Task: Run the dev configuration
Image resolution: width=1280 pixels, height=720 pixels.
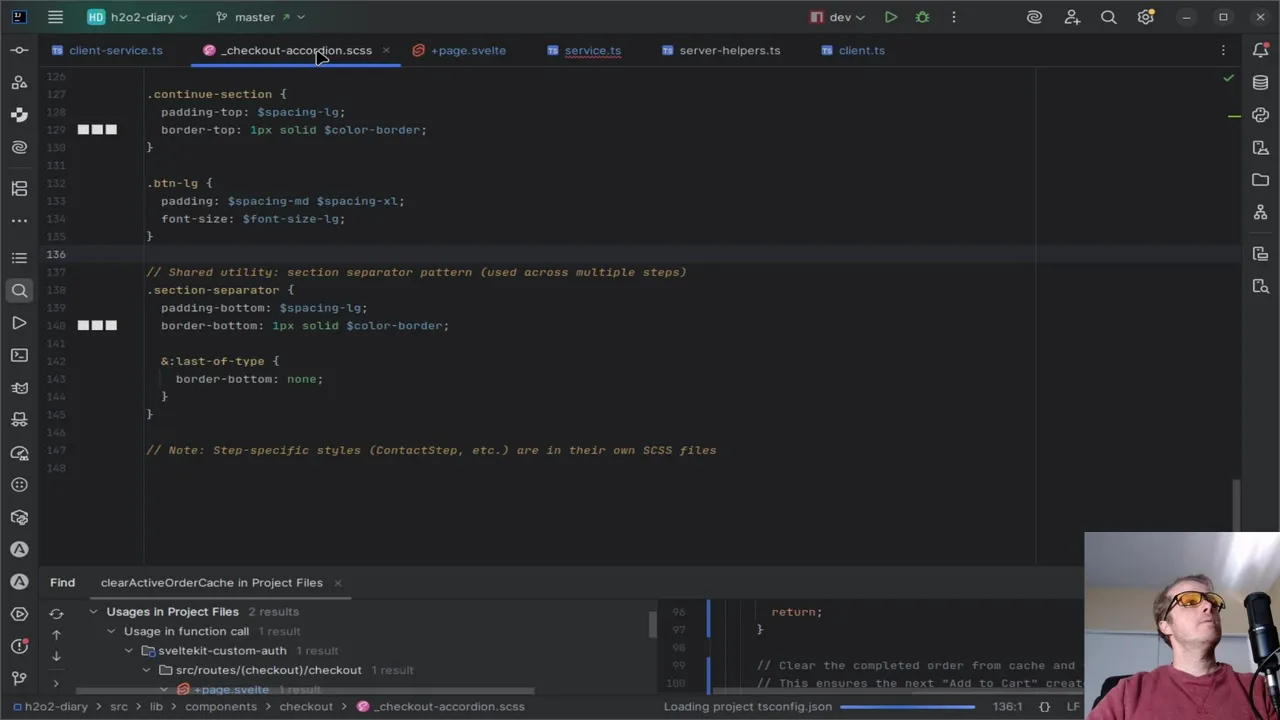Action: (891, 17)
